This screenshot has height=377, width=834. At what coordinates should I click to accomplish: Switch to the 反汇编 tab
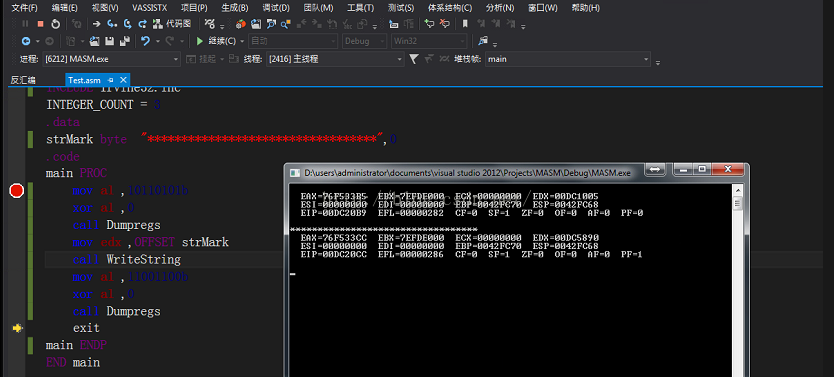point(23,80)
